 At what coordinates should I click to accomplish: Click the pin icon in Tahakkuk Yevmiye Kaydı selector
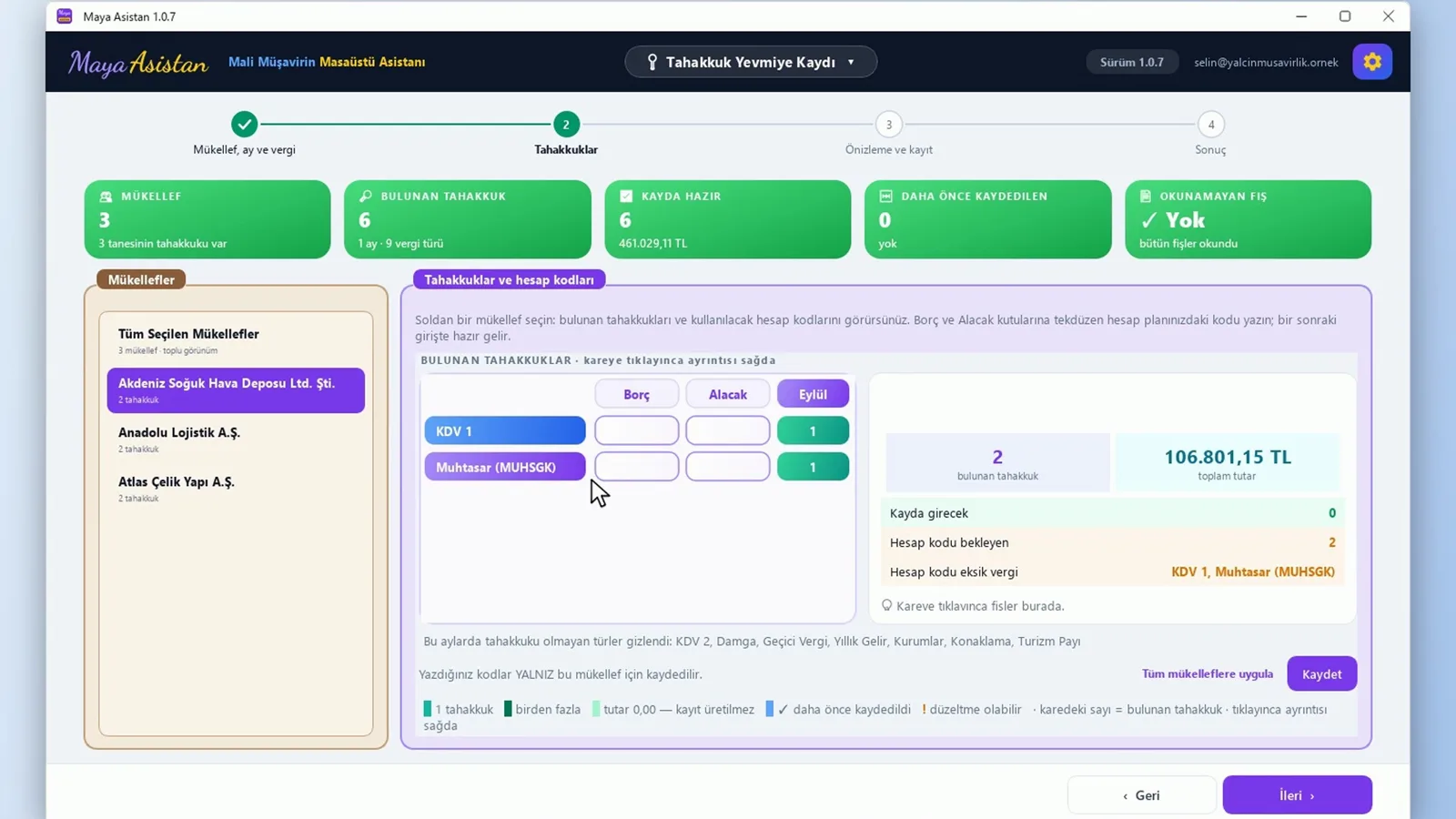652,62
